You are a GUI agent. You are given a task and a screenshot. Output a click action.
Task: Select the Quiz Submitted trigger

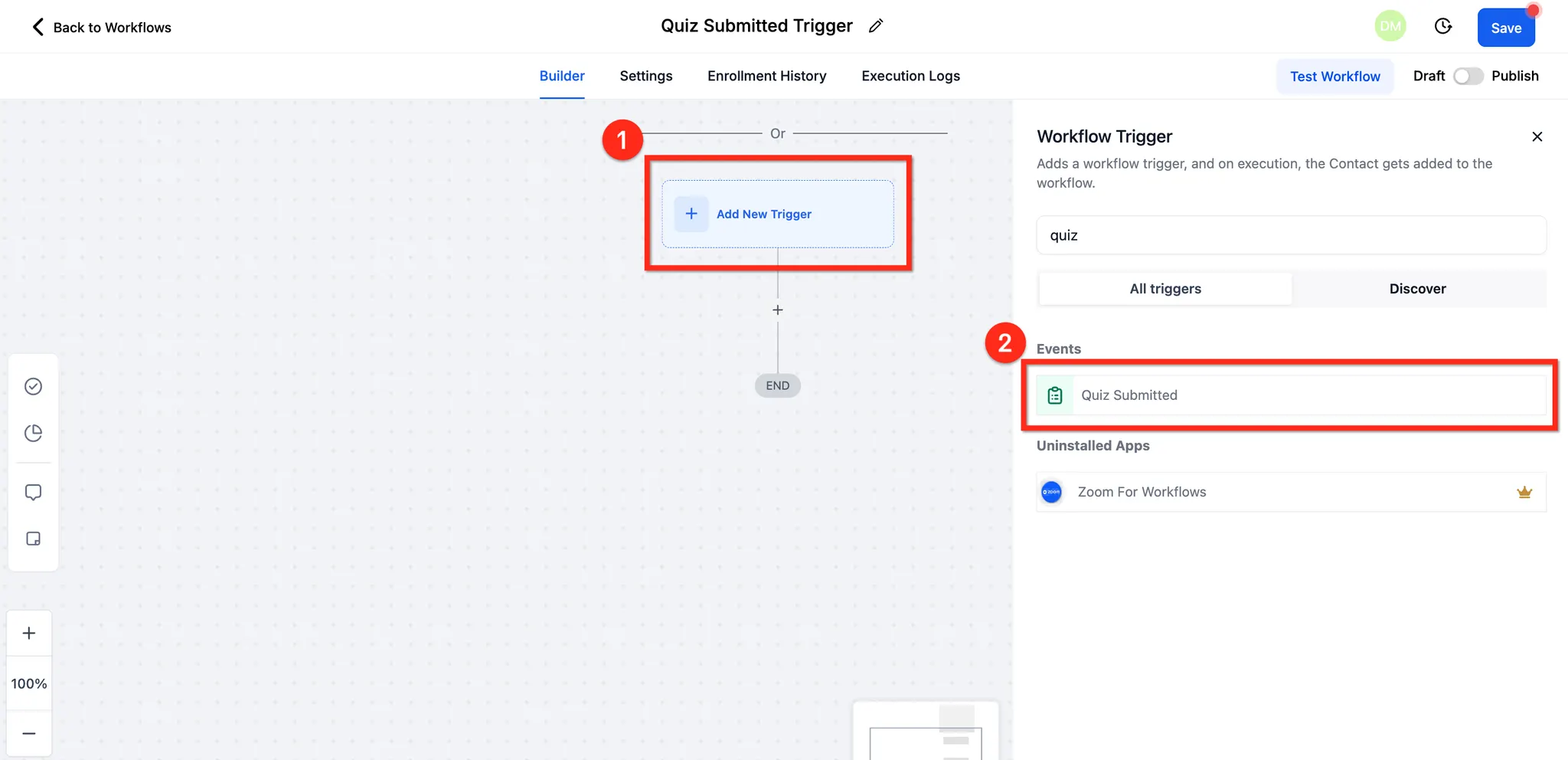[x=1291, y=395]
